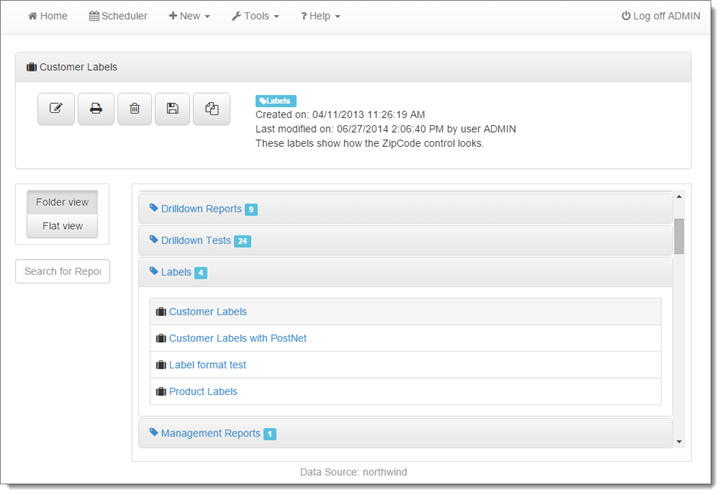This screenshot has width=722, height=495.
Task: Expand the Management Reports folder
Action: 210,434
